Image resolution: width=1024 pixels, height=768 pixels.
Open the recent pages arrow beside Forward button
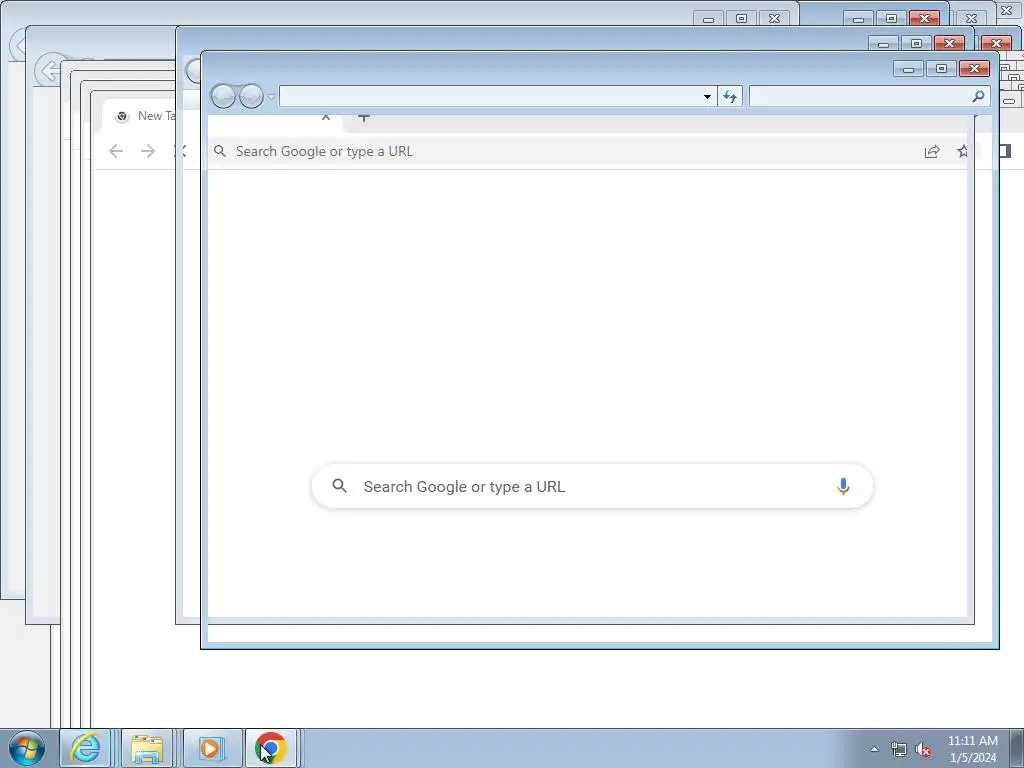coord(271,97)
